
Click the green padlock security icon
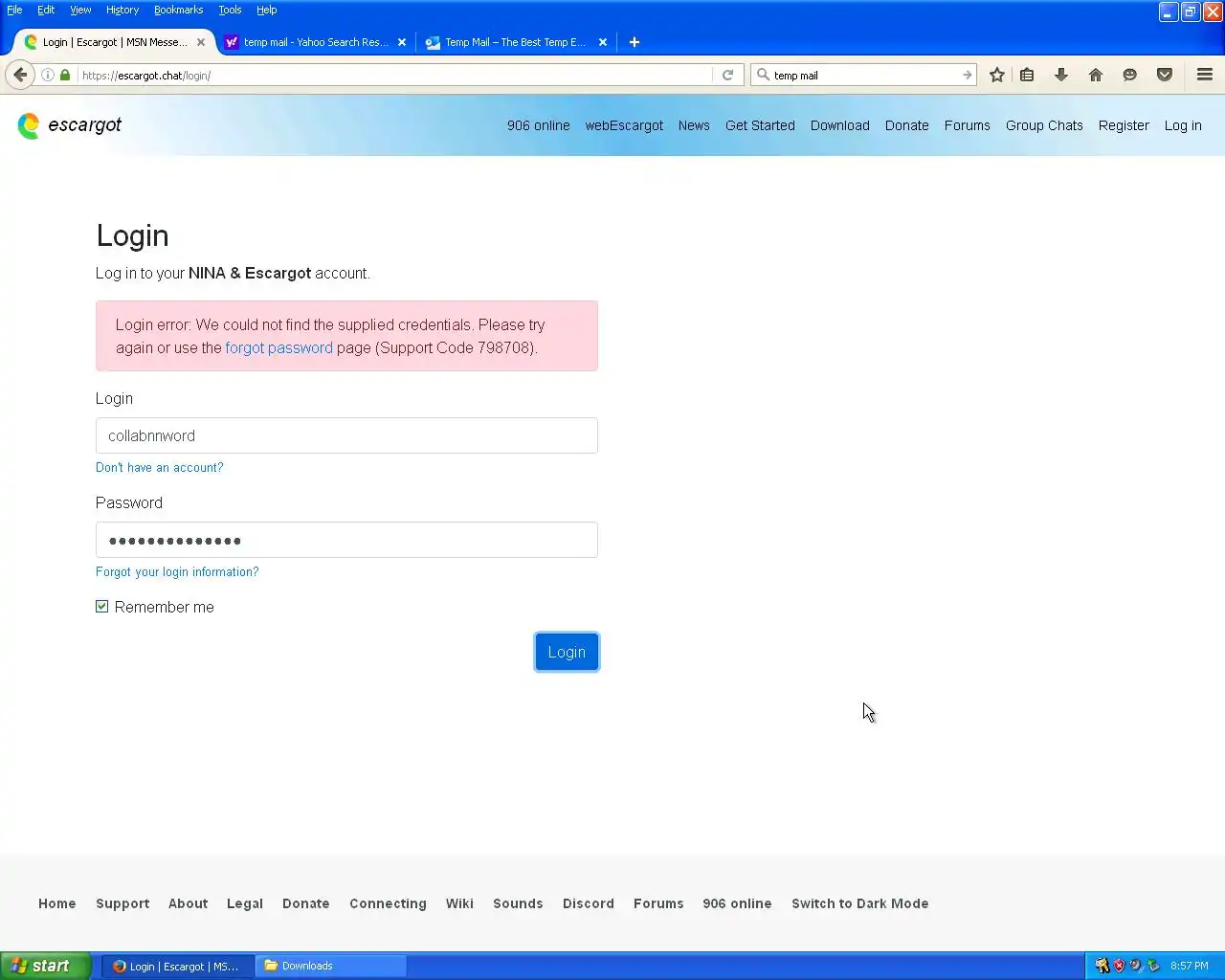coord(65,75)
